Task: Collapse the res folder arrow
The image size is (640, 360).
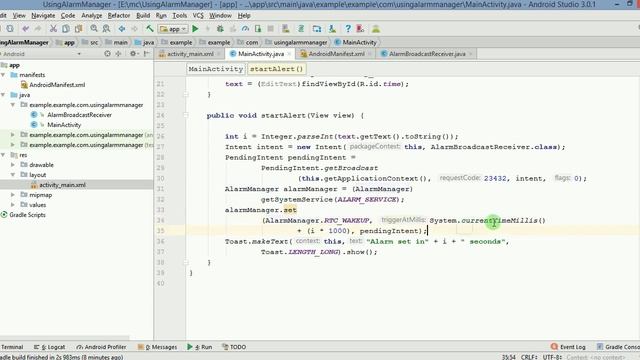Action: (x=3, y=155)
